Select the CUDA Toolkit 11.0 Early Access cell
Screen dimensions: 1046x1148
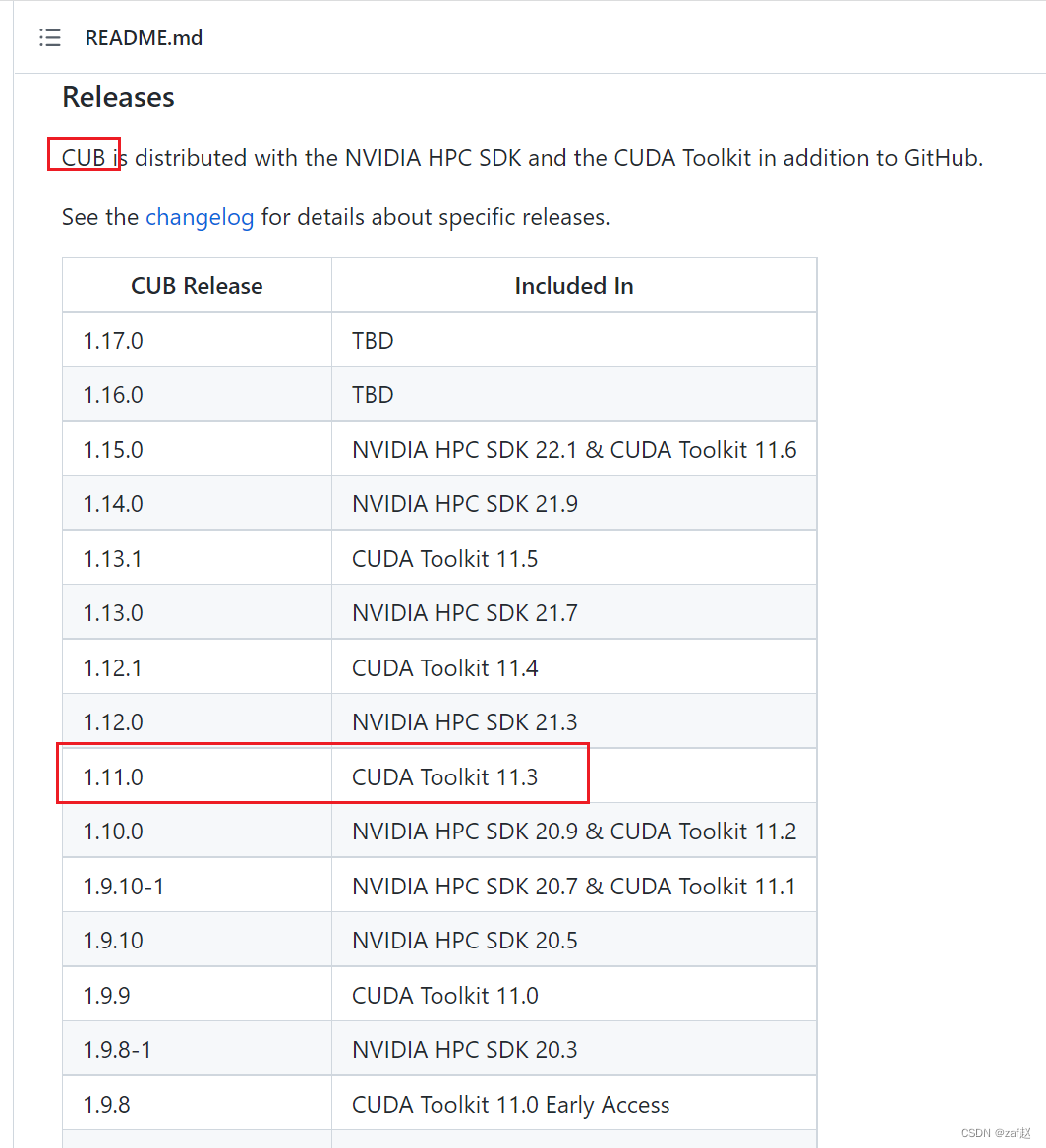(510, 1103)
